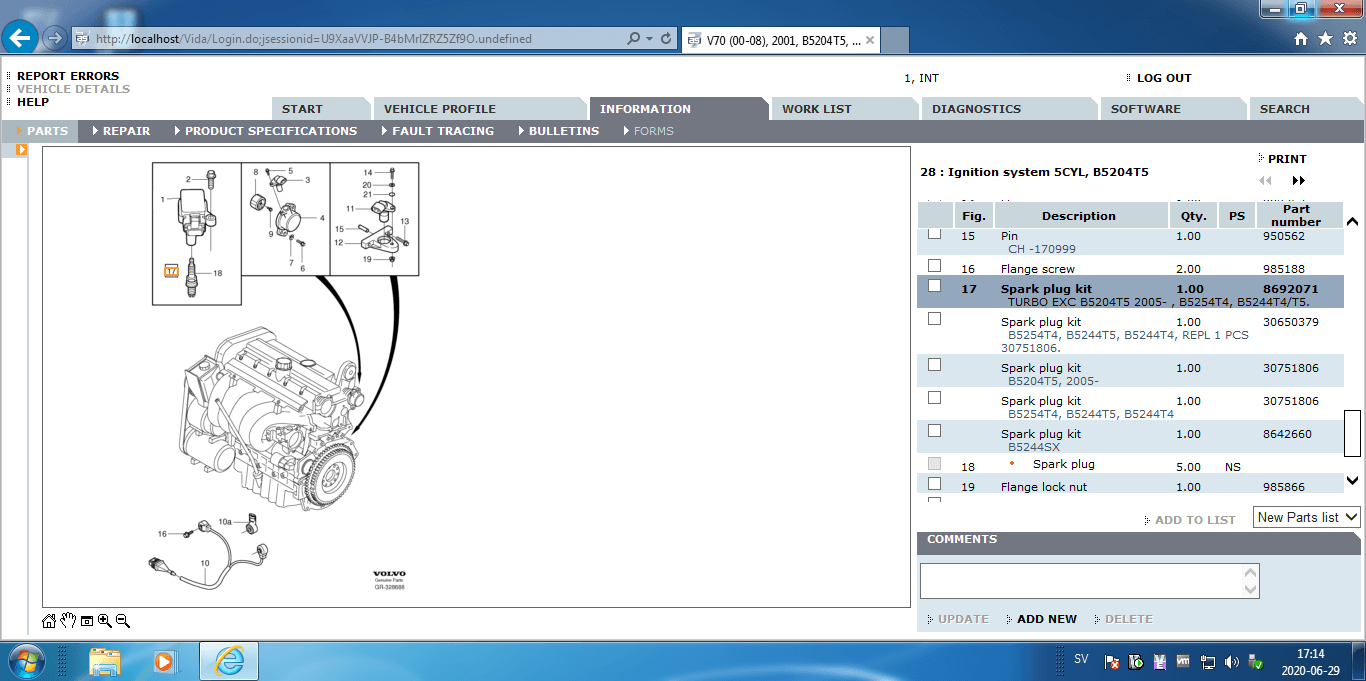Click the home icon below the diagram

point(49,621)
